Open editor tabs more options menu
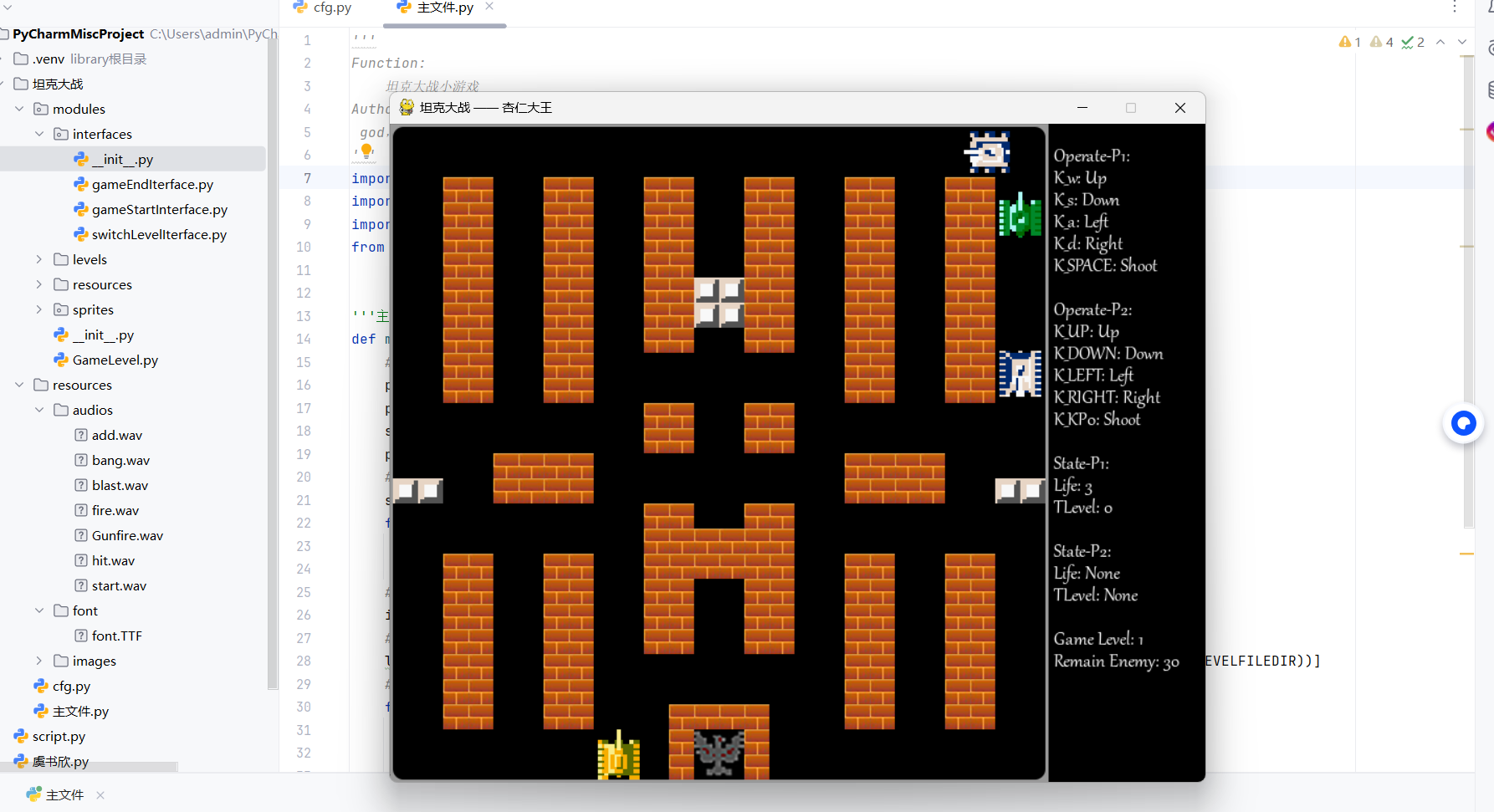Viewport: 1494px width, 812px height. 1455,8
